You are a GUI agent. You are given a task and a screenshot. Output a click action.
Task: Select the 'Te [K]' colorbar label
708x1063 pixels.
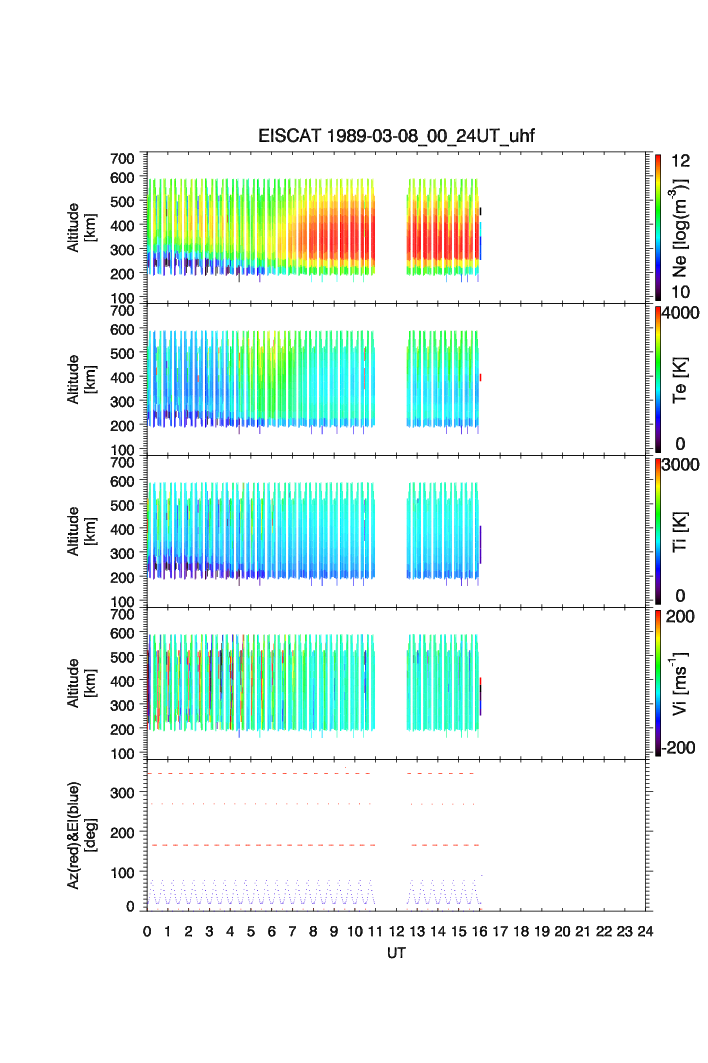(681, 378)
